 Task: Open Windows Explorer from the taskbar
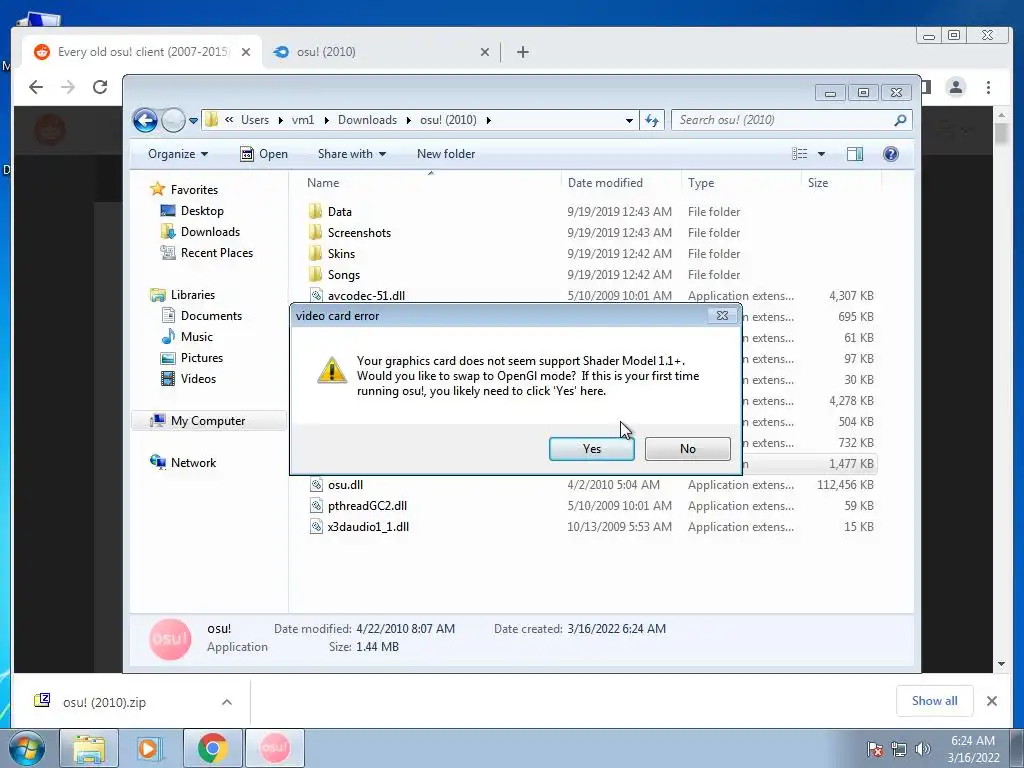coord(89,748)
